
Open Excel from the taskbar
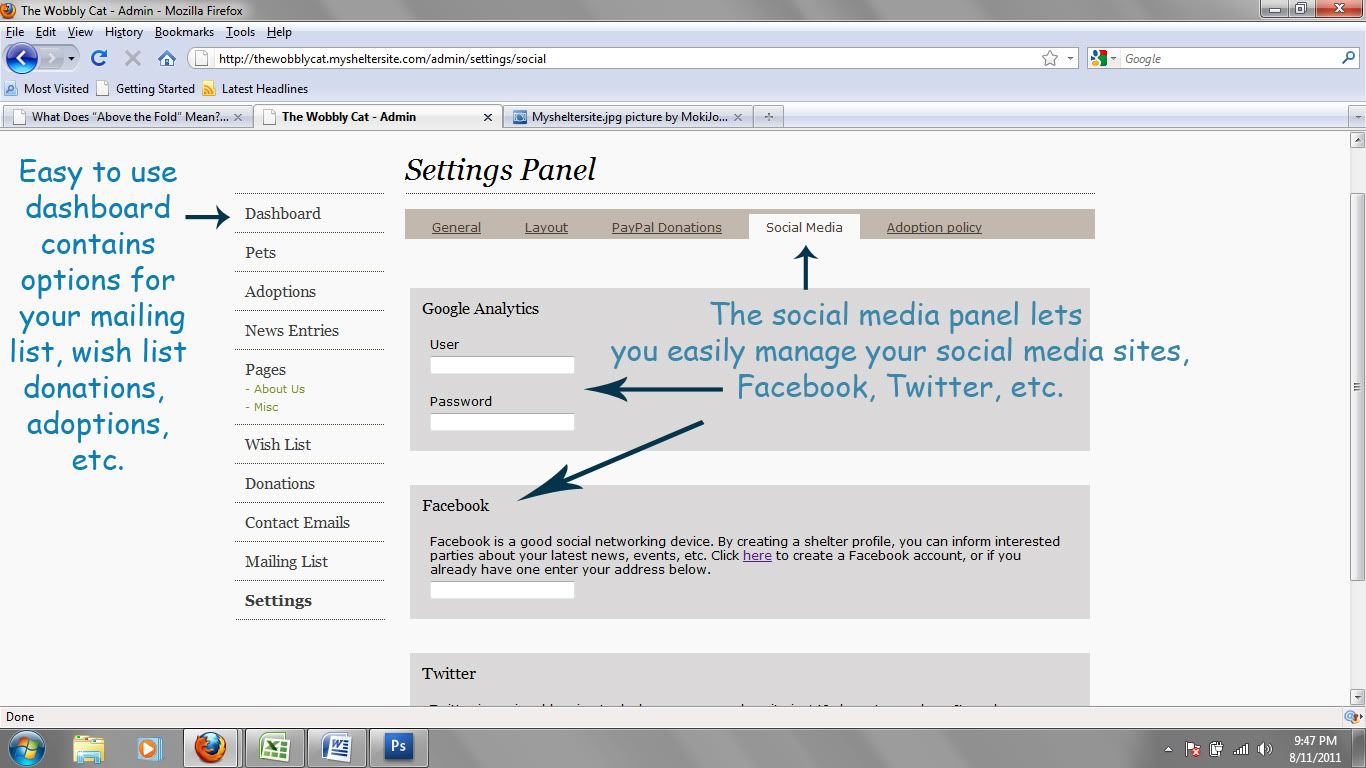273,748
